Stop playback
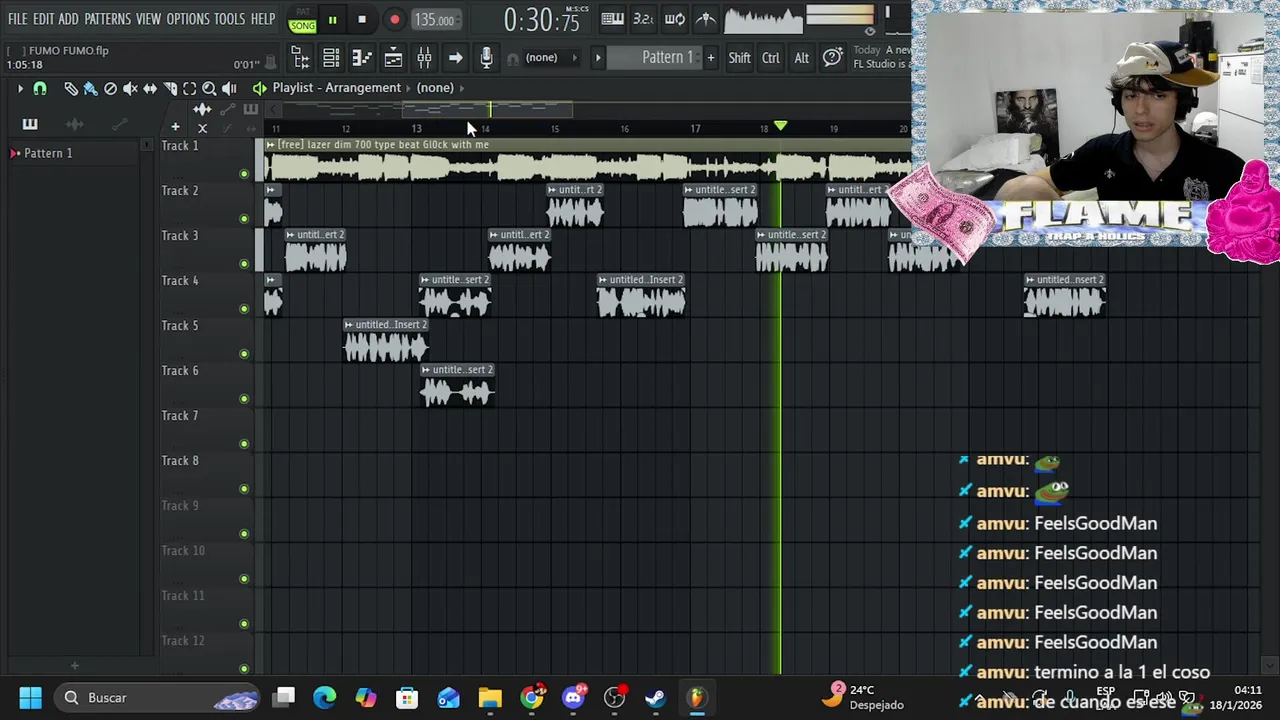 pyautogui.click(x=362, y=19)
